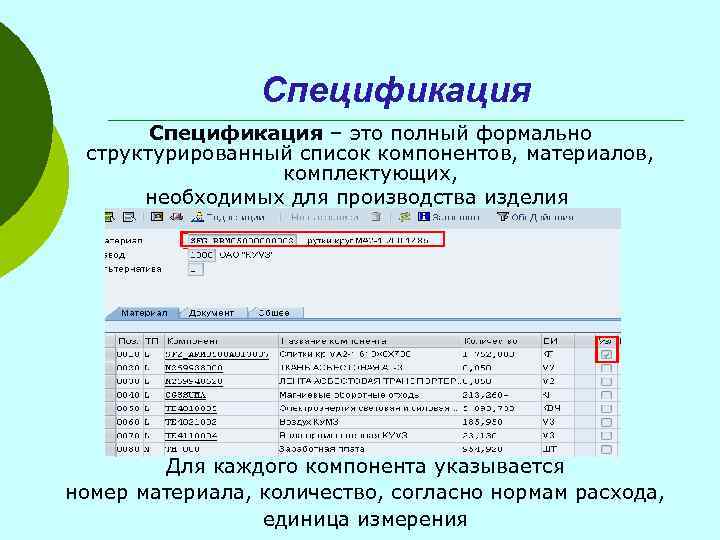Click the Обл. действия button text
This screenshot has height=540, width=720.
click(x=542, y=217)
